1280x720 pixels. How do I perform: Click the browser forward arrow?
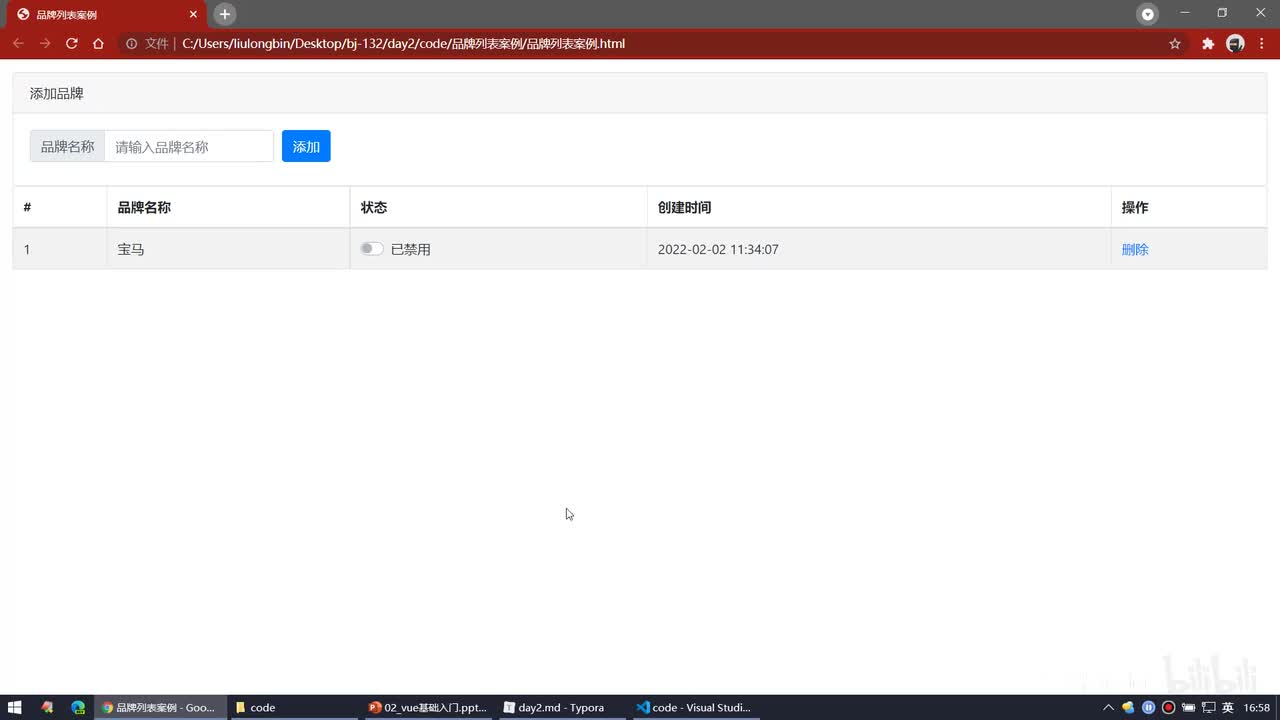coord(45,44)
